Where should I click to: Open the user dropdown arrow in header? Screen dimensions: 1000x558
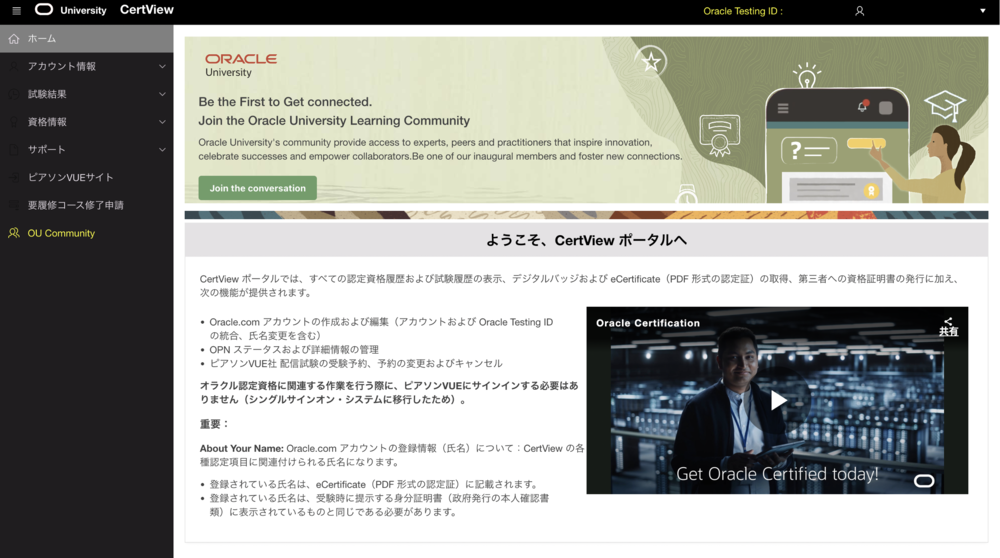point(982,11)
